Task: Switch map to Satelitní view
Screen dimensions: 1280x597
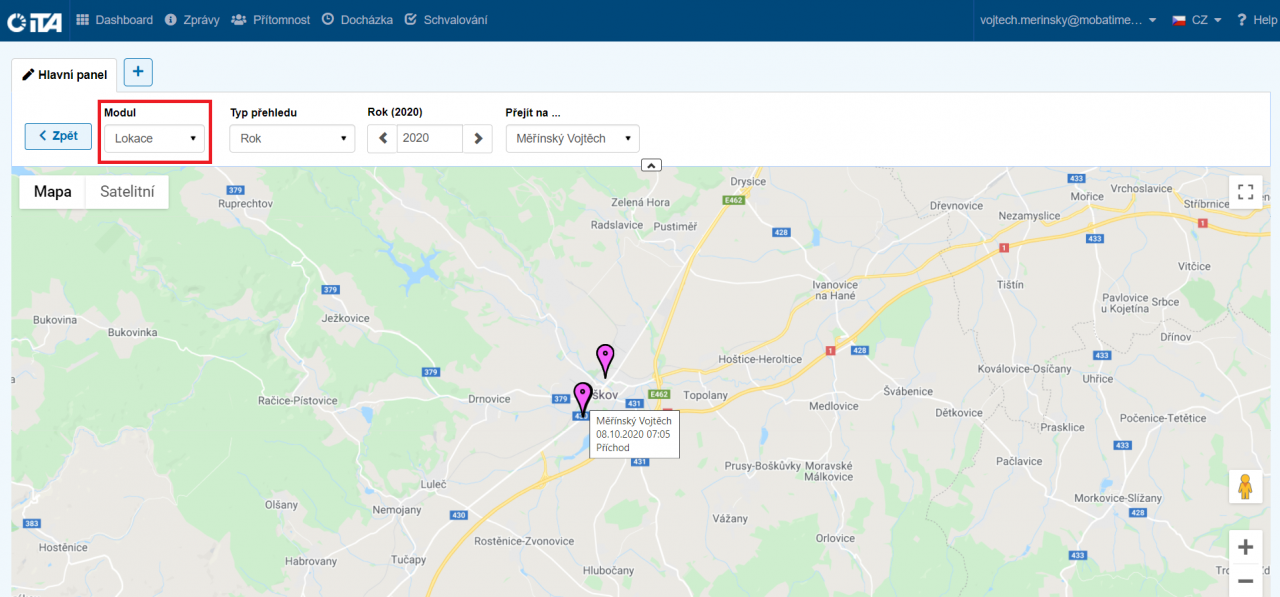Action: pos(126,192)
